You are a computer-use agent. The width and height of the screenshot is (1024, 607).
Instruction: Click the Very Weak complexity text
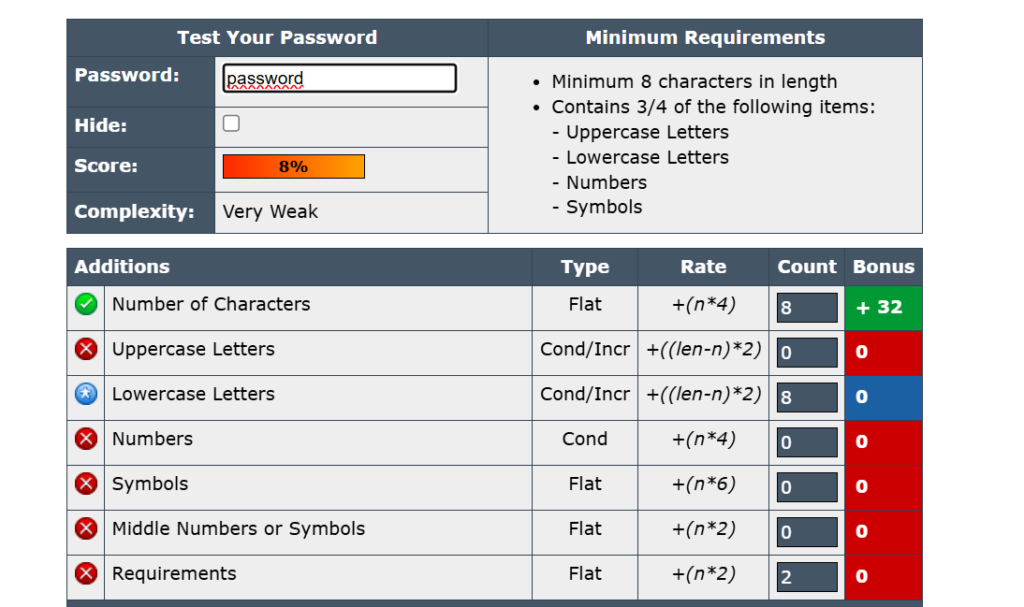[270, 212]
